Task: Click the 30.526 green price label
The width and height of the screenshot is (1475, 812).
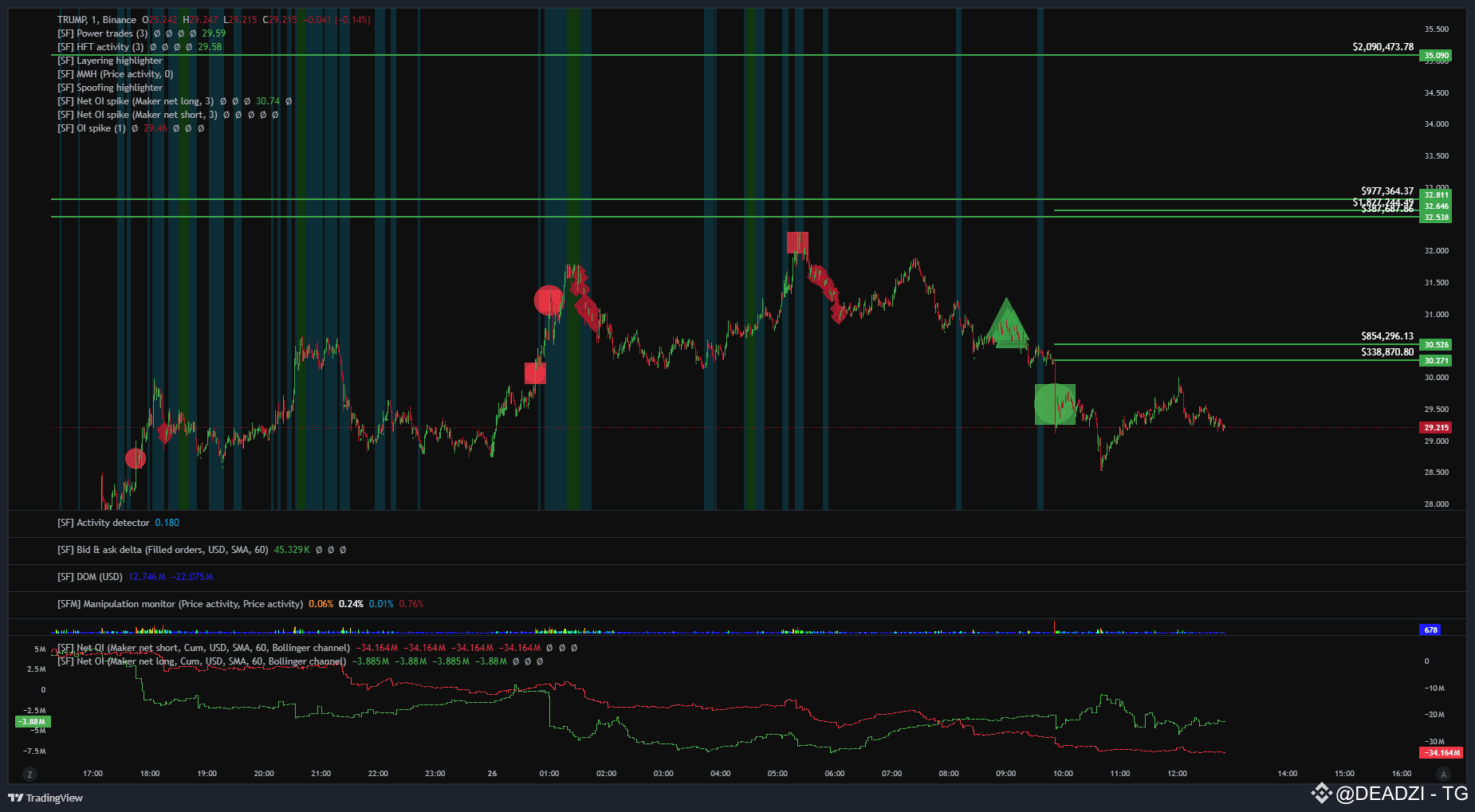Action: 1436,345
